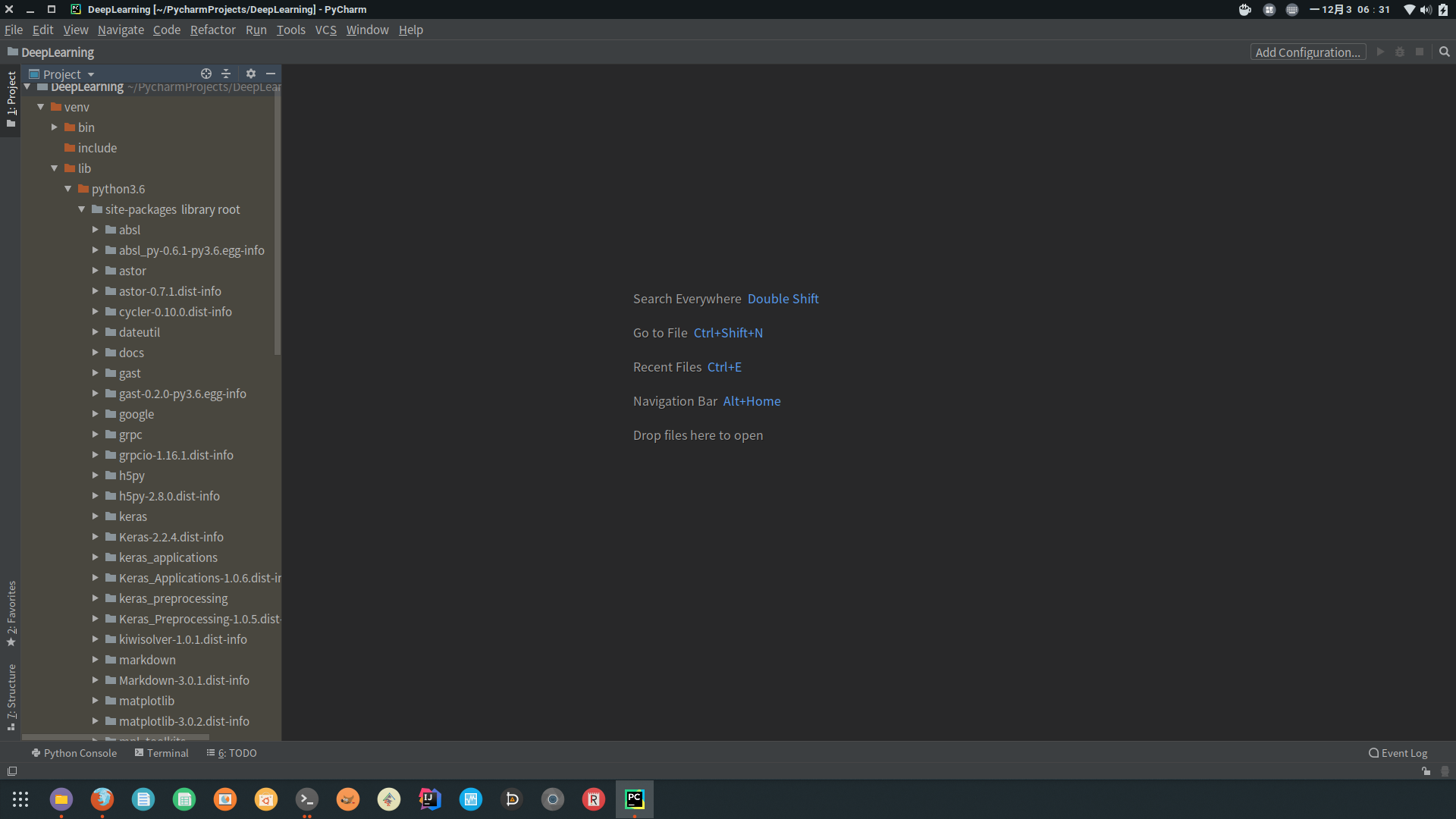Click the lock icon in status bar
Image resolution: width=1456 pixels, height=819 pixels.
click(x=1426, y=771)
